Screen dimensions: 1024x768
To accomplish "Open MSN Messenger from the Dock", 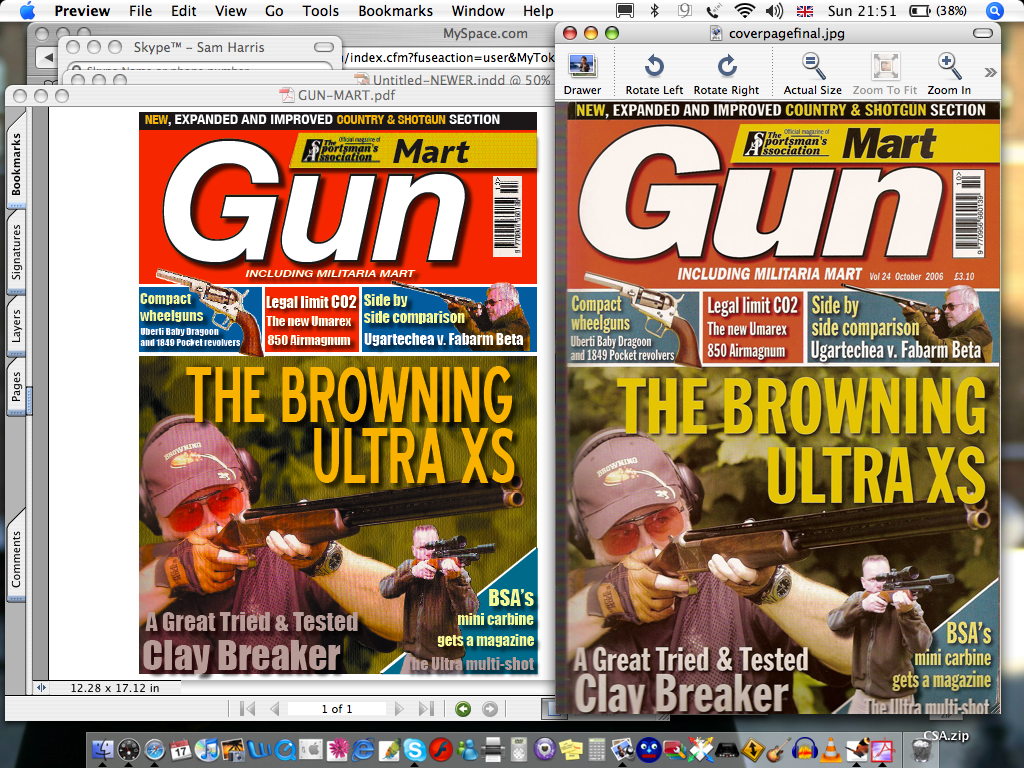I will pyautogui.click(x=467, y=750).
